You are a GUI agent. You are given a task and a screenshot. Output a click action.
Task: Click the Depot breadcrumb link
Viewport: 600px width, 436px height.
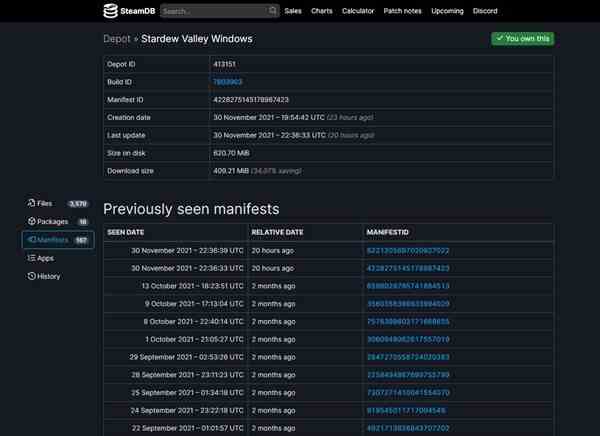117,39
